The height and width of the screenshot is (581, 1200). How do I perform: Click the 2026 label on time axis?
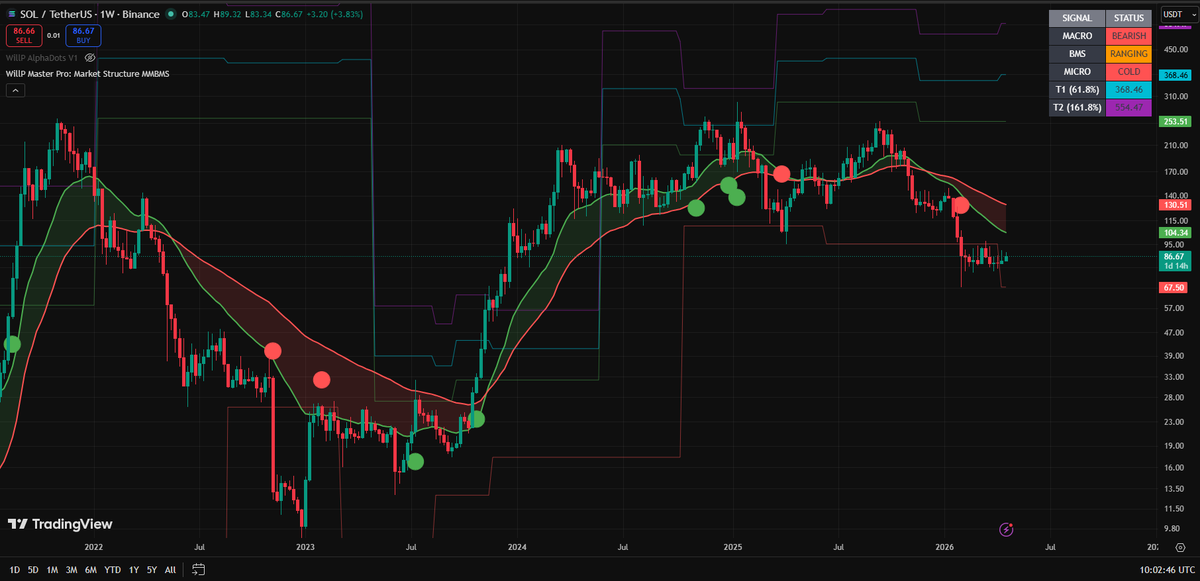click(x=945, y=548)
